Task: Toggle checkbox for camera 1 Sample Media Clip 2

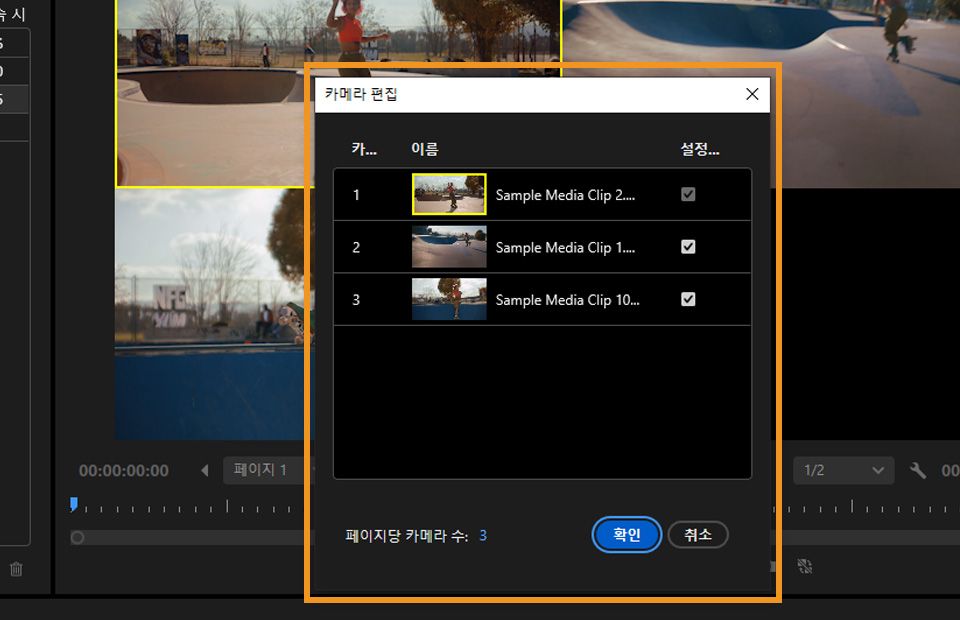Action: (x=688, y=194)
